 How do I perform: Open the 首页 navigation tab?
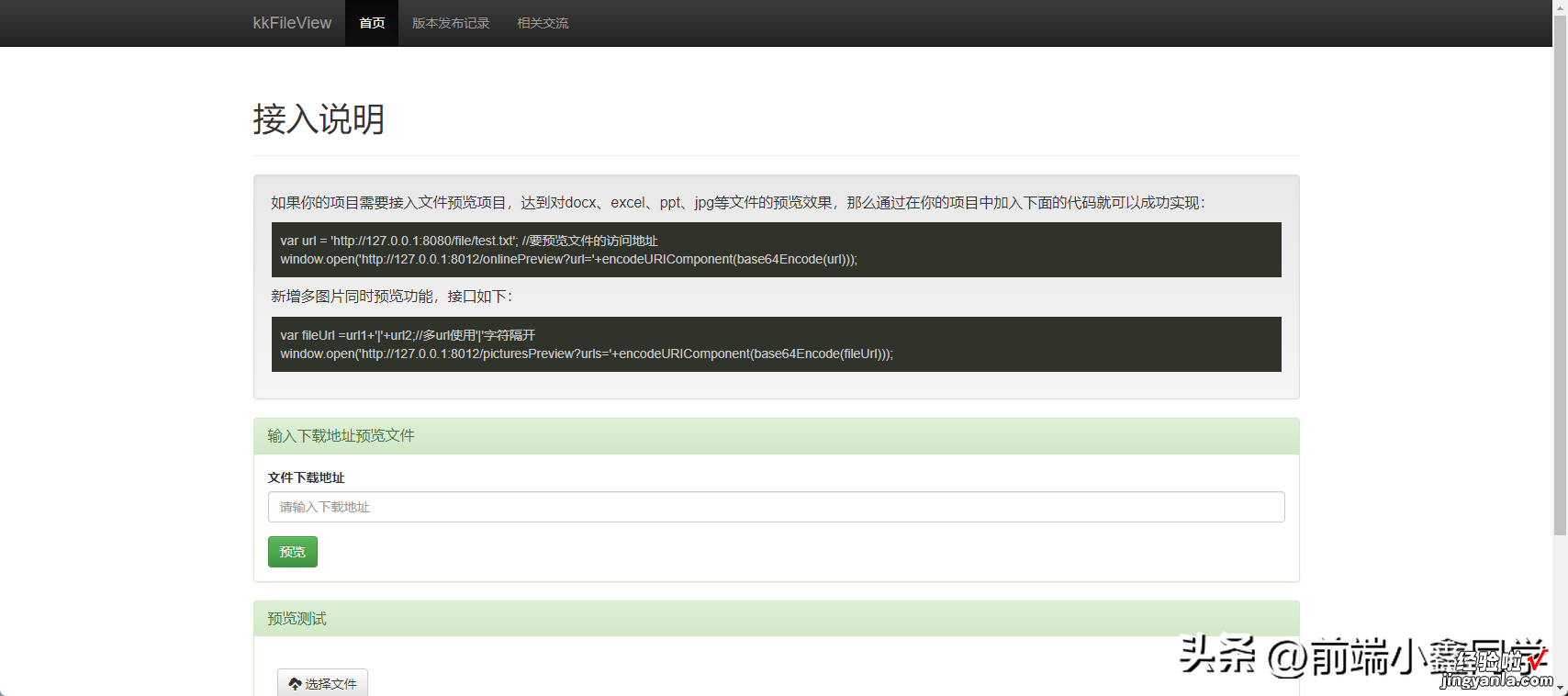tap(372, 23)
